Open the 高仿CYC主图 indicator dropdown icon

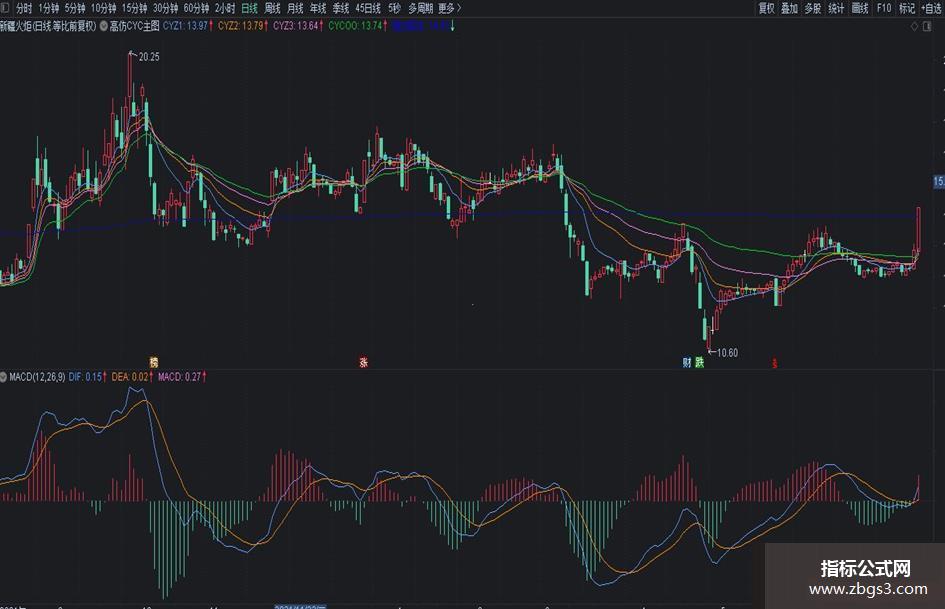click(104, 26)
